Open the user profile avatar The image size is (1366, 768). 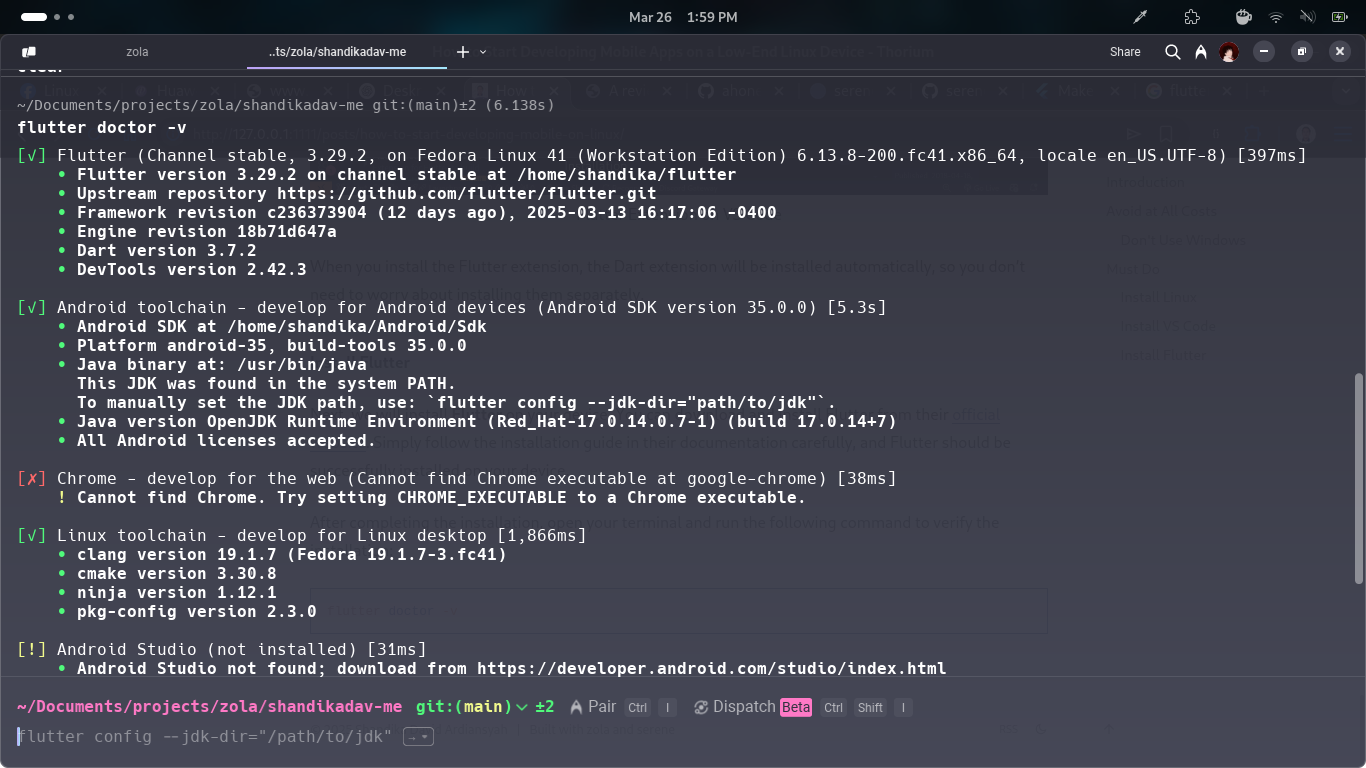tap(1229, 52)
